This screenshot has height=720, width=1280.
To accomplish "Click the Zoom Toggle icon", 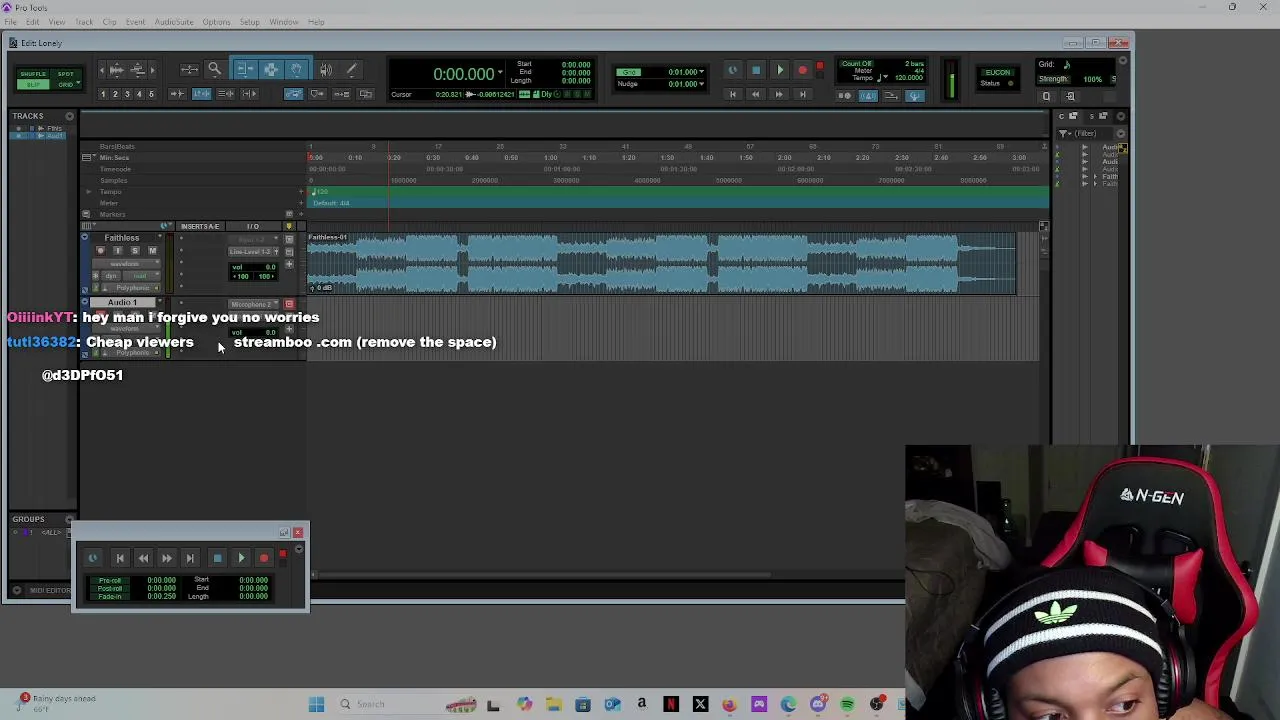I will coord(189,70).
